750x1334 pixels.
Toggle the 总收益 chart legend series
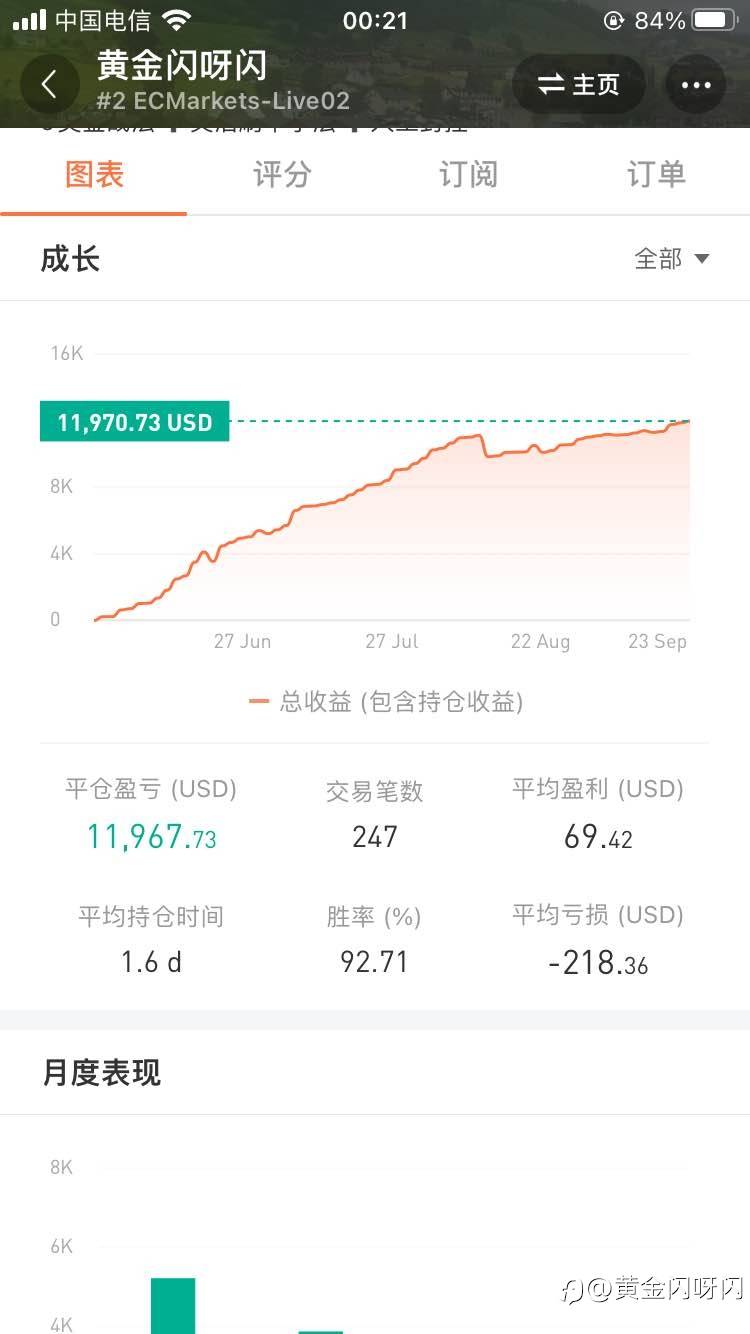coord(386,702)
